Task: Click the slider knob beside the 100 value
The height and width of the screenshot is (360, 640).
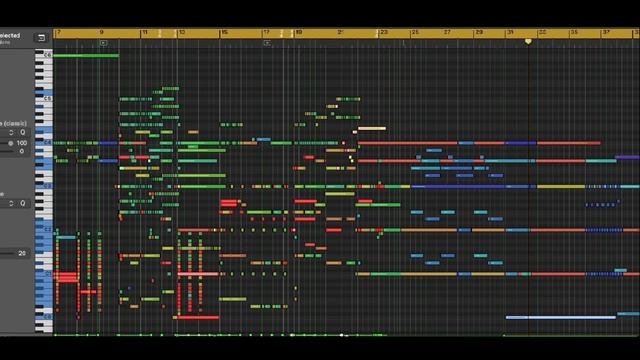Action: tap(11, 143)
